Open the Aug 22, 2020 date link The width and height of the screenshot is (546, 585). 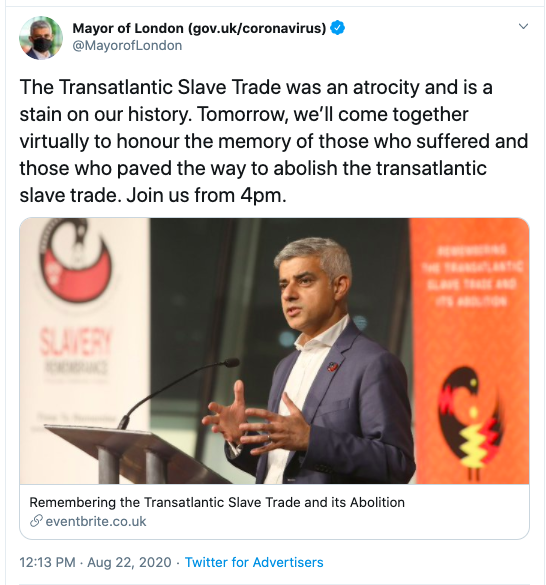(x=129, y=562)
